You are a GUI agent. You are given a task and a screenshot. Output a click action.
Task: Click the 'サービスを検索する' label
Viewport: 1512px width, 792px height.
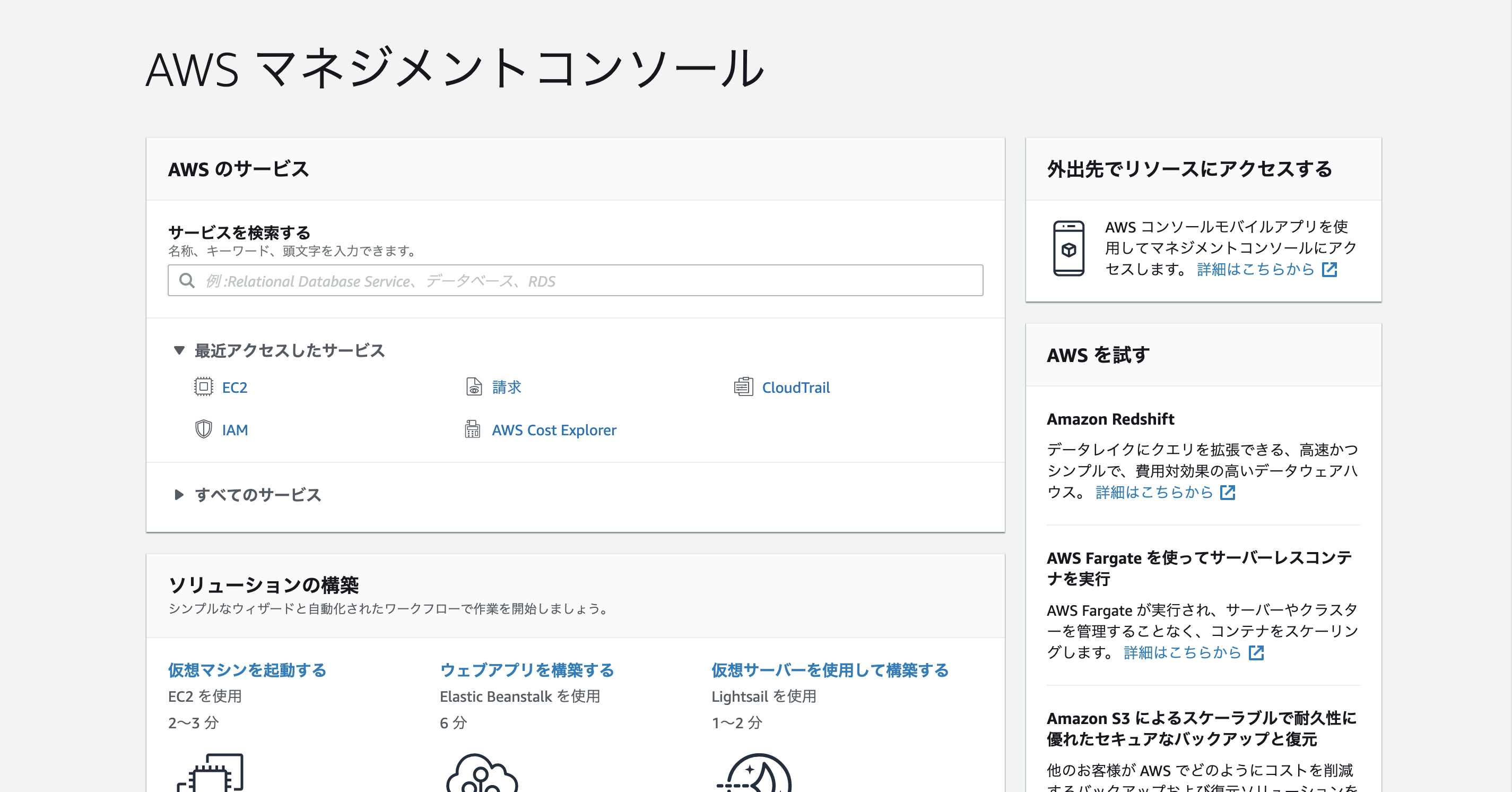[x=239, y=233]
